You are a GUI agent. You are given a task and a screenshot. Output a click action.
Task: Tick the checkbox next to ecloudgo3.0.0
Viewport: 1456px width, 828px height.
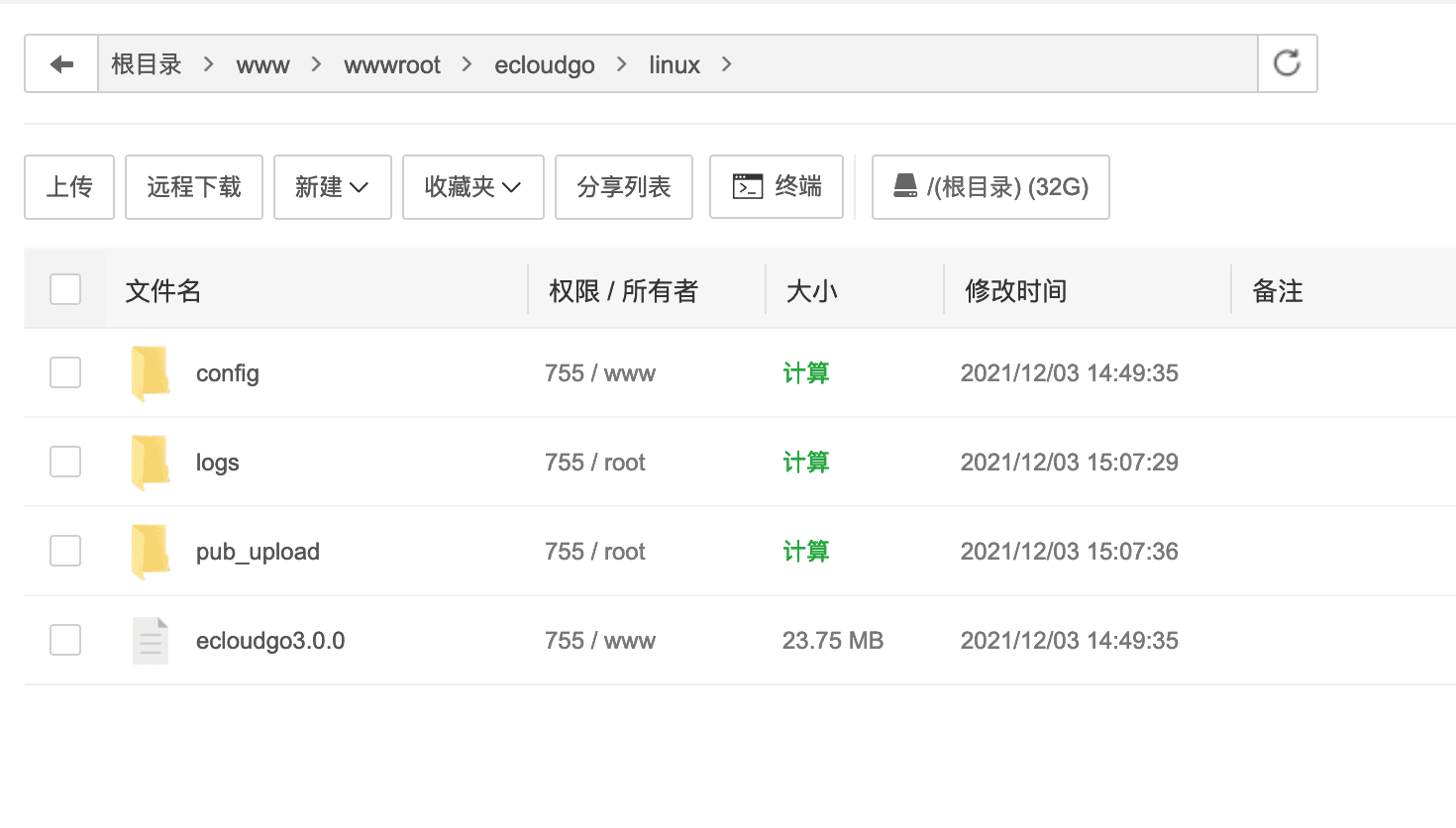click(65, 640)
